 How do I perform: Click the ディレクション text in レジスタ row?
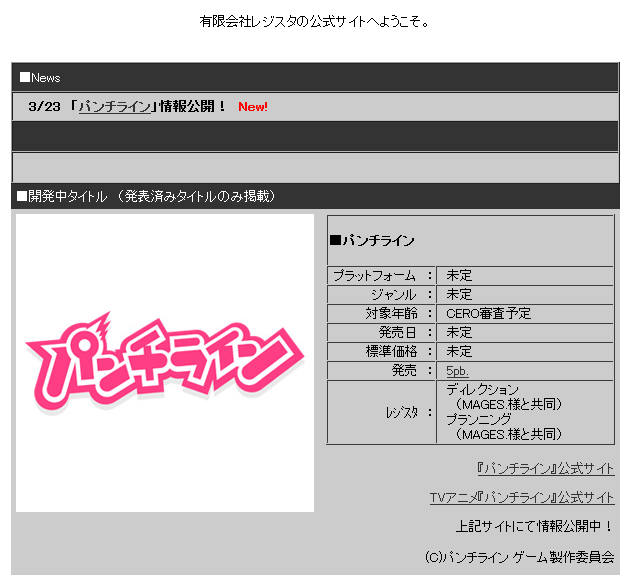click(482, 390)
